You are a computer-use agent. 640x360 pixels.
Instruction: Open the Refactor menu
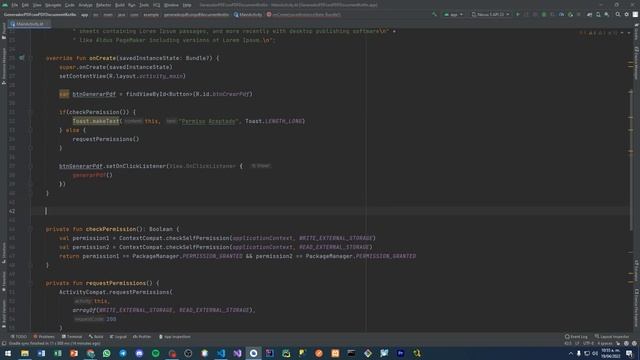pos(104,5)
